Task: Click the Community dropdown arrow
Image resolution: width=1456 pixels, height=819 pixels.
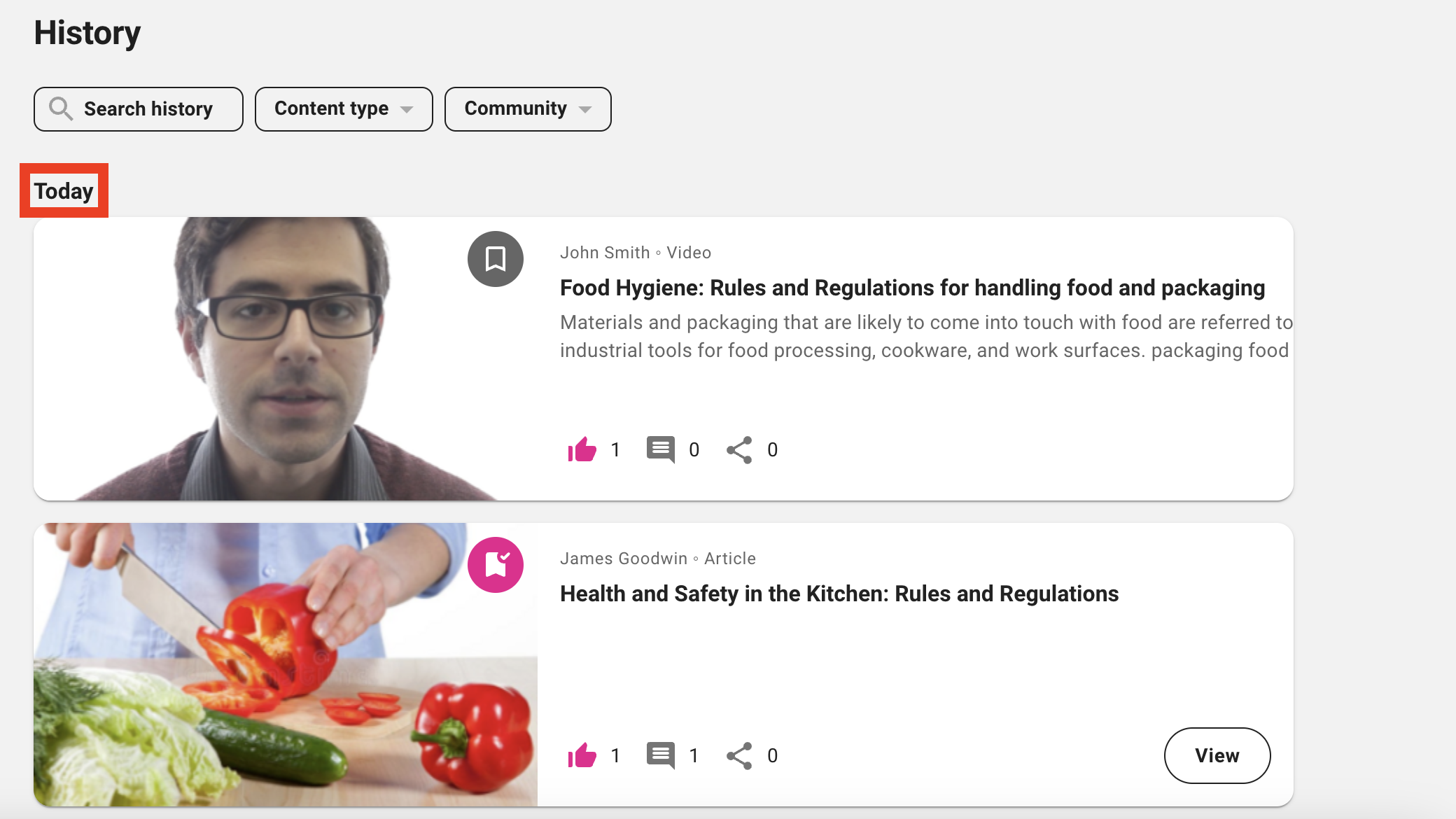Action: [x=585, y=109]
